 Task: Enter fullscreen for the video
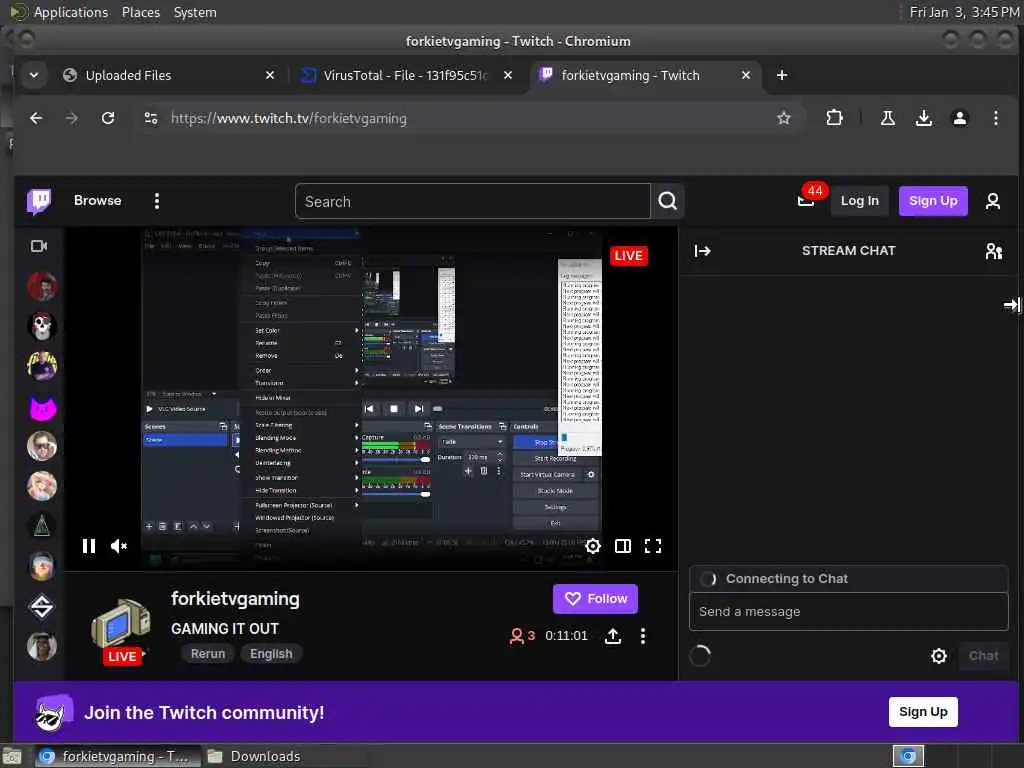(653, 546)
